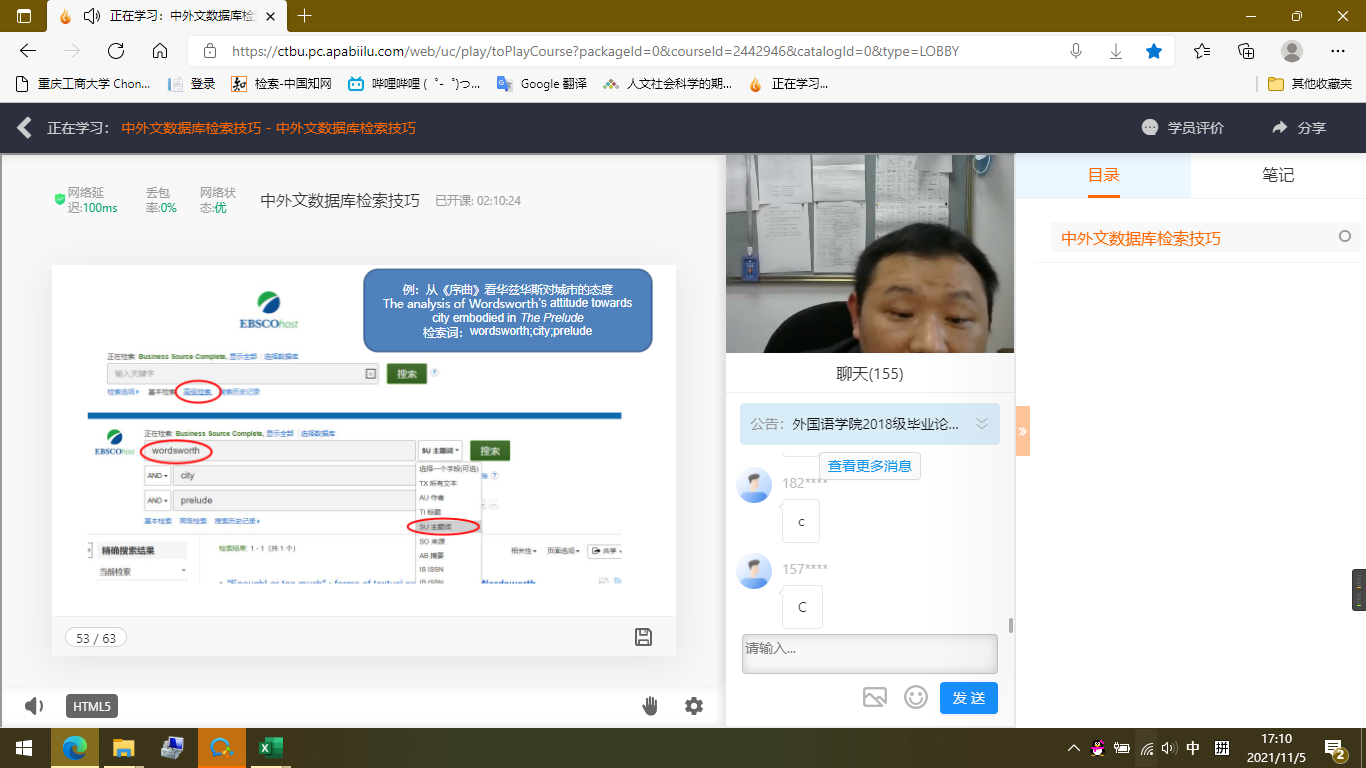
Task: Select the 目录 tab
Action: pos(1104,175)
